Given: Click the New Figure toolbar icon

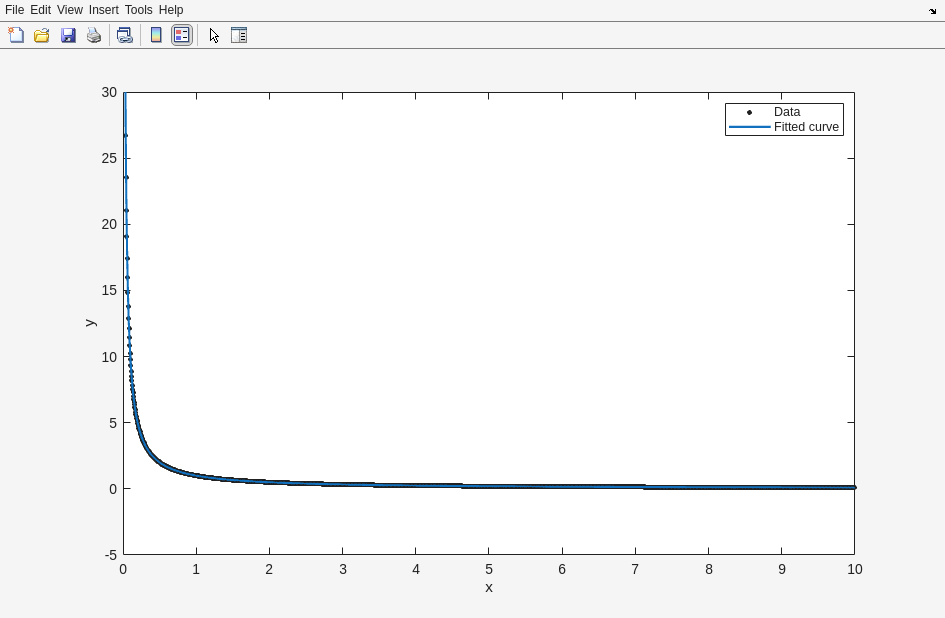Looking at the screenshot, I should pyautogui.click(x=16, y=35).
